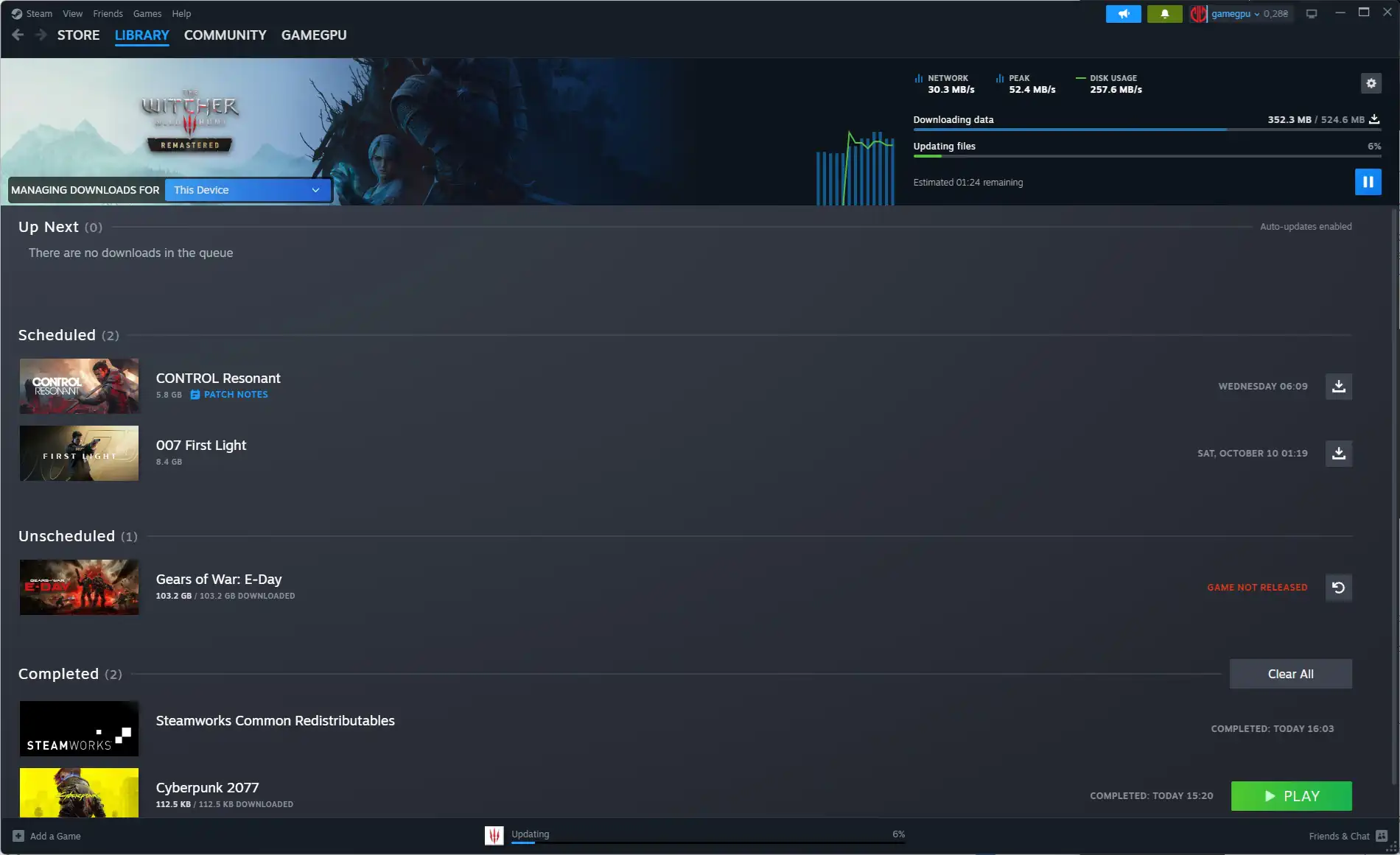
Task: Open the View menu
Action: (72, 13)
